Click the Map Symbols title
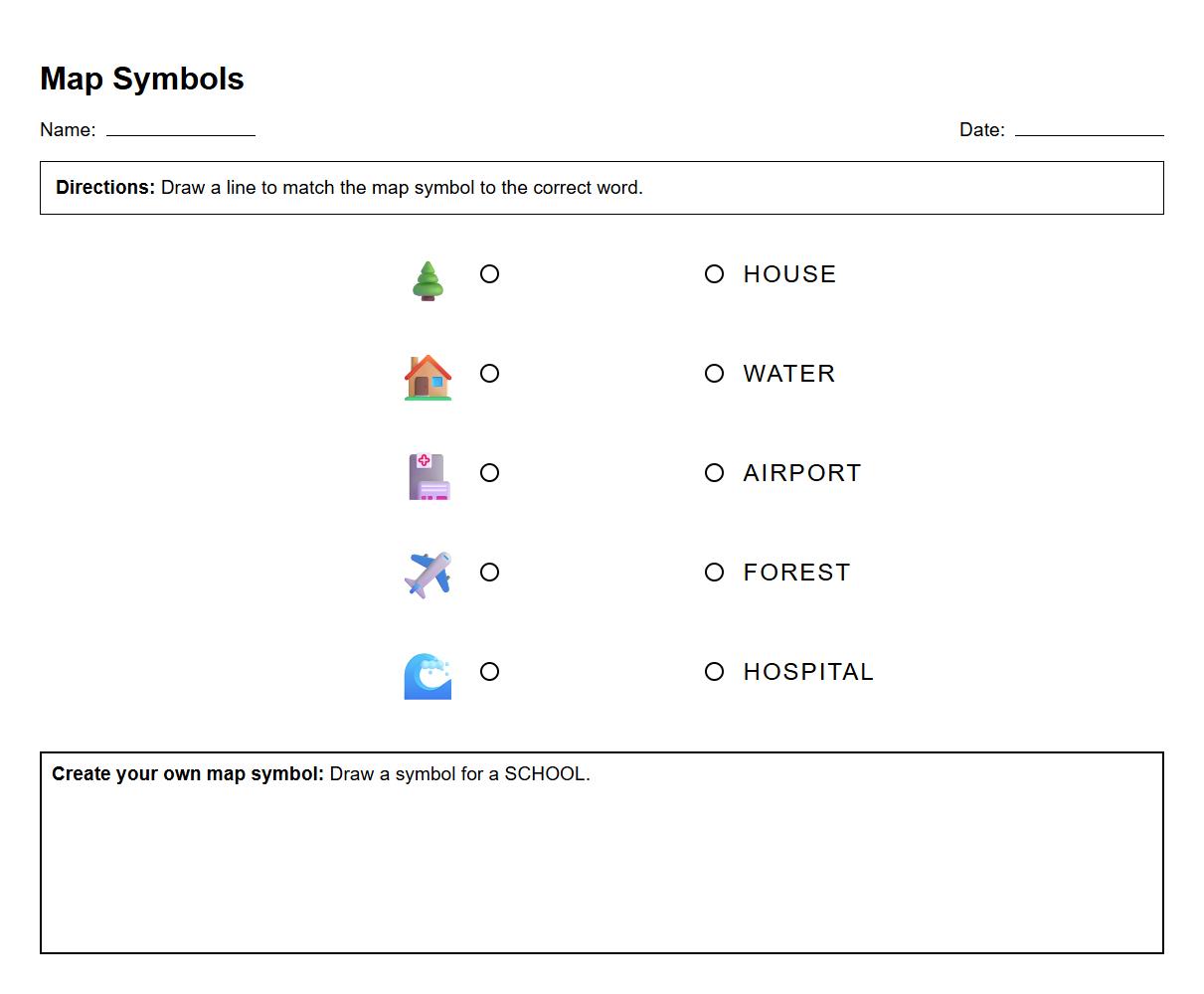The height and width of the screenshot is (994, 1204). pos(141,79)
